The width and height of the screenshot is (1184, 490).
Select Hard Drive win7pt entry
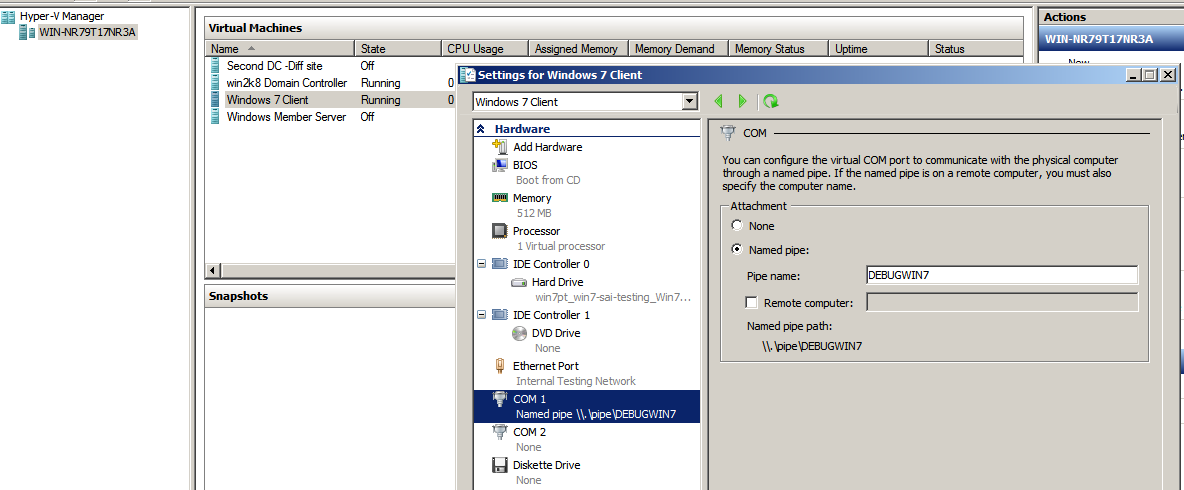(x=586, y=289)
